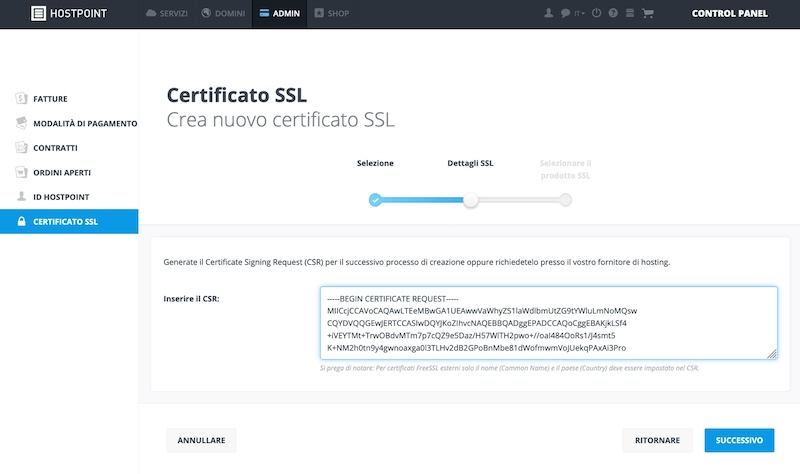This screenshot has width=800, height=474.
Task: Click the Dettagli SSL step label
Action: point(470,163)
